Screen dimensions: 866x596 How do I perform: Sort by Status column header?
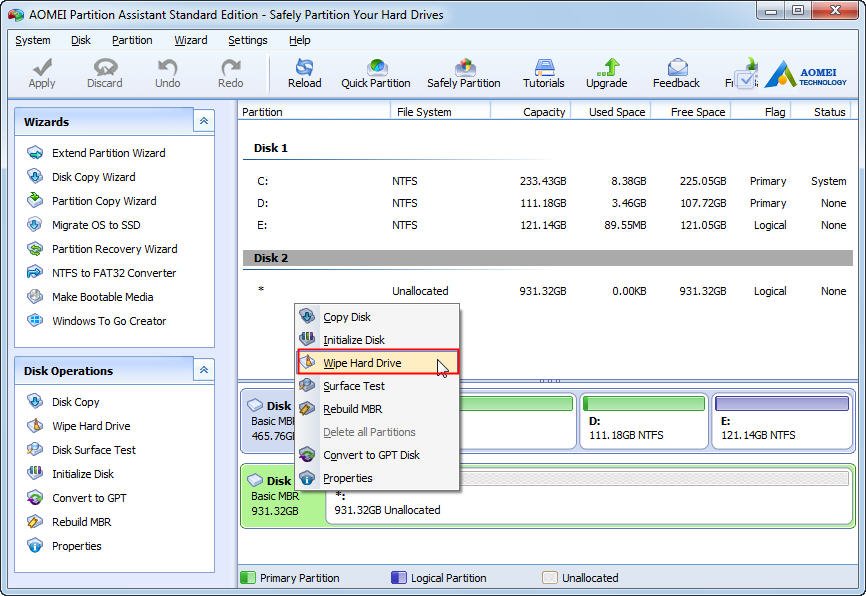[821, 112]
